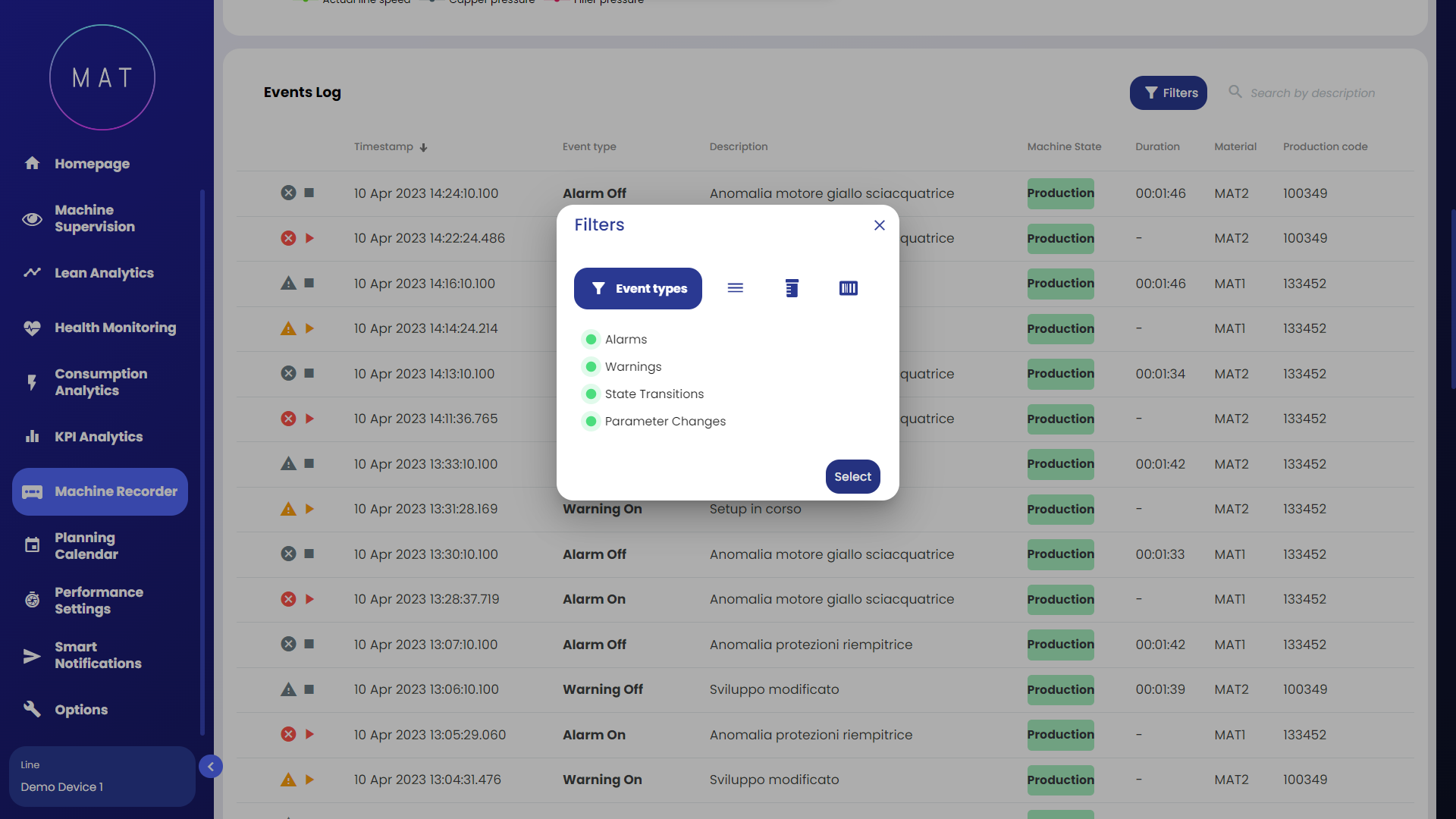Image resolution: width=1456 pixels, height=819 pixels.
Task: Open the barcode production code filter tab
Action: click(848, 288)
